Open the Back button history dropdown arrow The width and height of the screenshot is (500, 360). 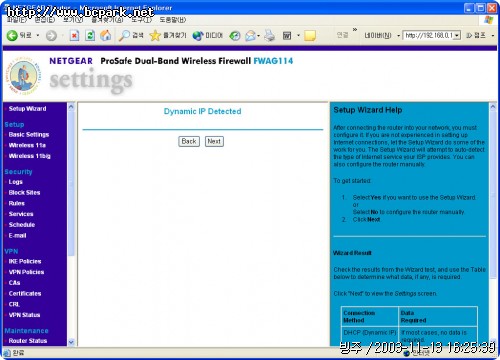click(38, 35)
